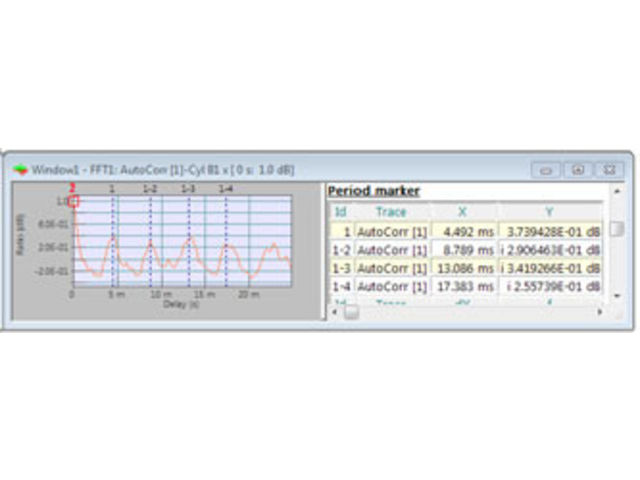This screenshot has width=640, height=480.
Task: Click the vertical scrollbar thumb in table
Action: tap(617, 229)
